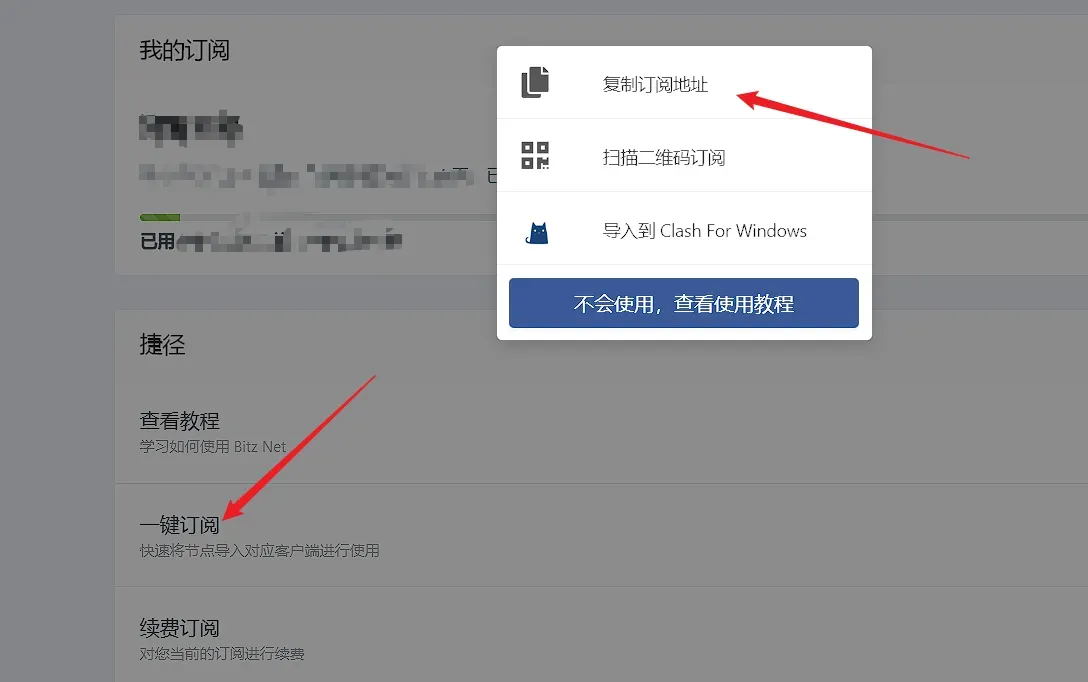Open the 查看教程 shortcut
Image resolution: width=1088 pixels, height=682 pixels.
click(x=601, y=432)
